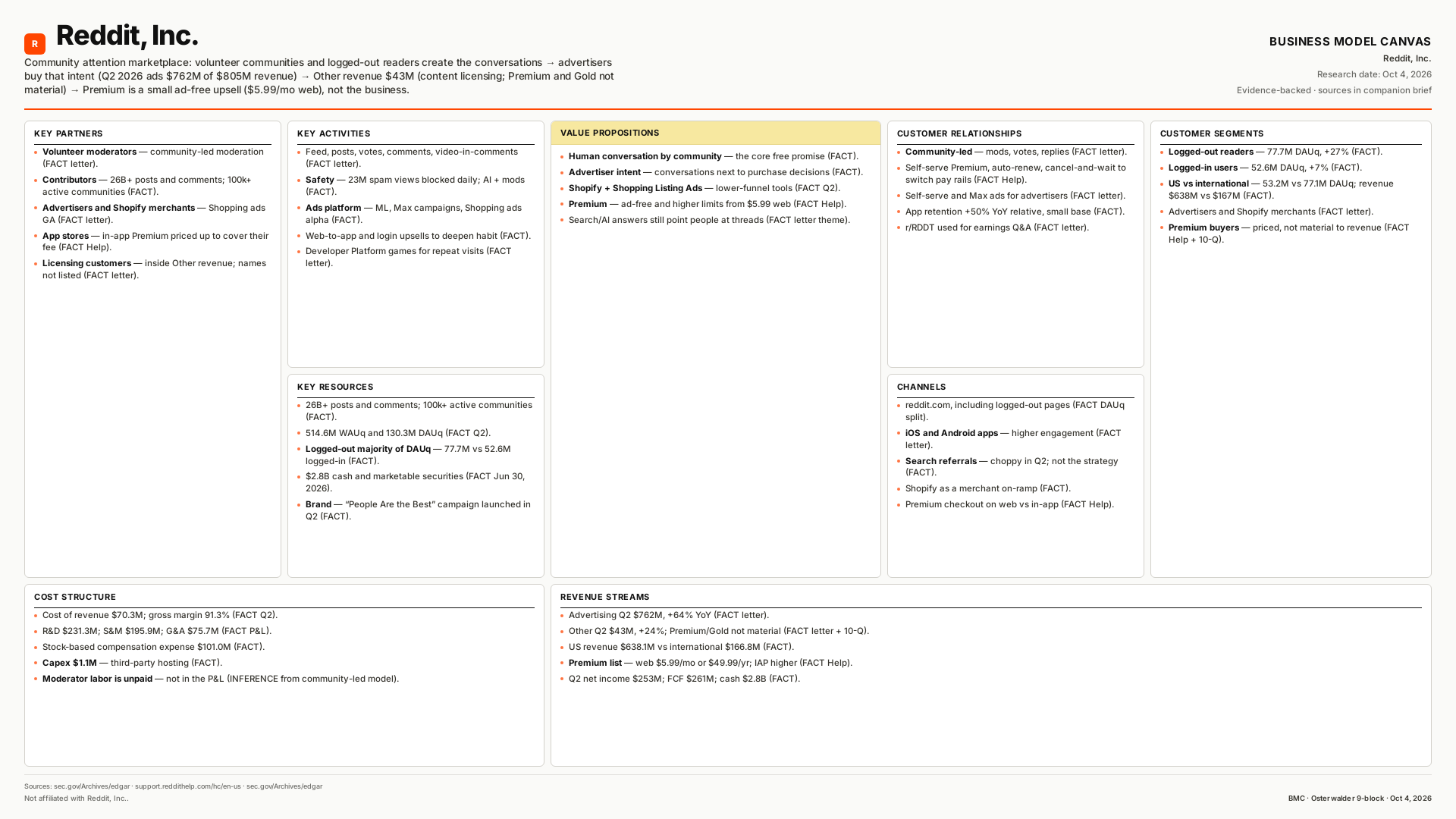Select the 'Advertising Q2 $762M, +64% YoY' bullet
The image size is (1456, 819).
pyautogui.click(x=669, y=615)
